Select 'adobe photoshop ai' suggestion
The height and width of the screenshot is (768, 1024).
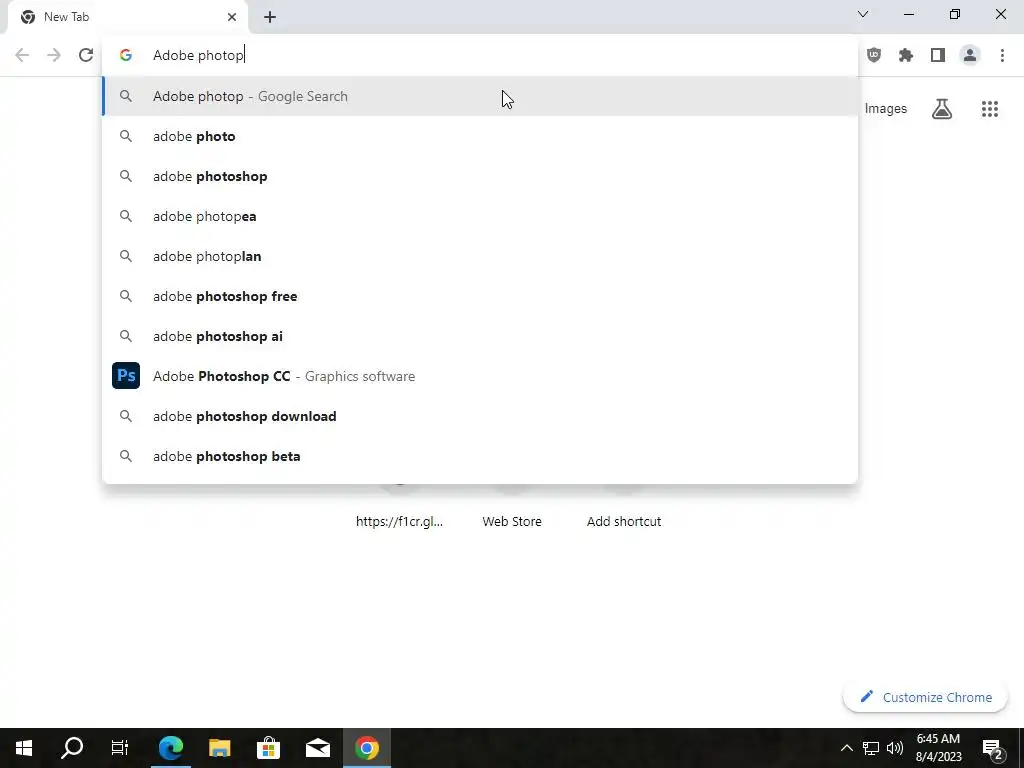point(480,336)
